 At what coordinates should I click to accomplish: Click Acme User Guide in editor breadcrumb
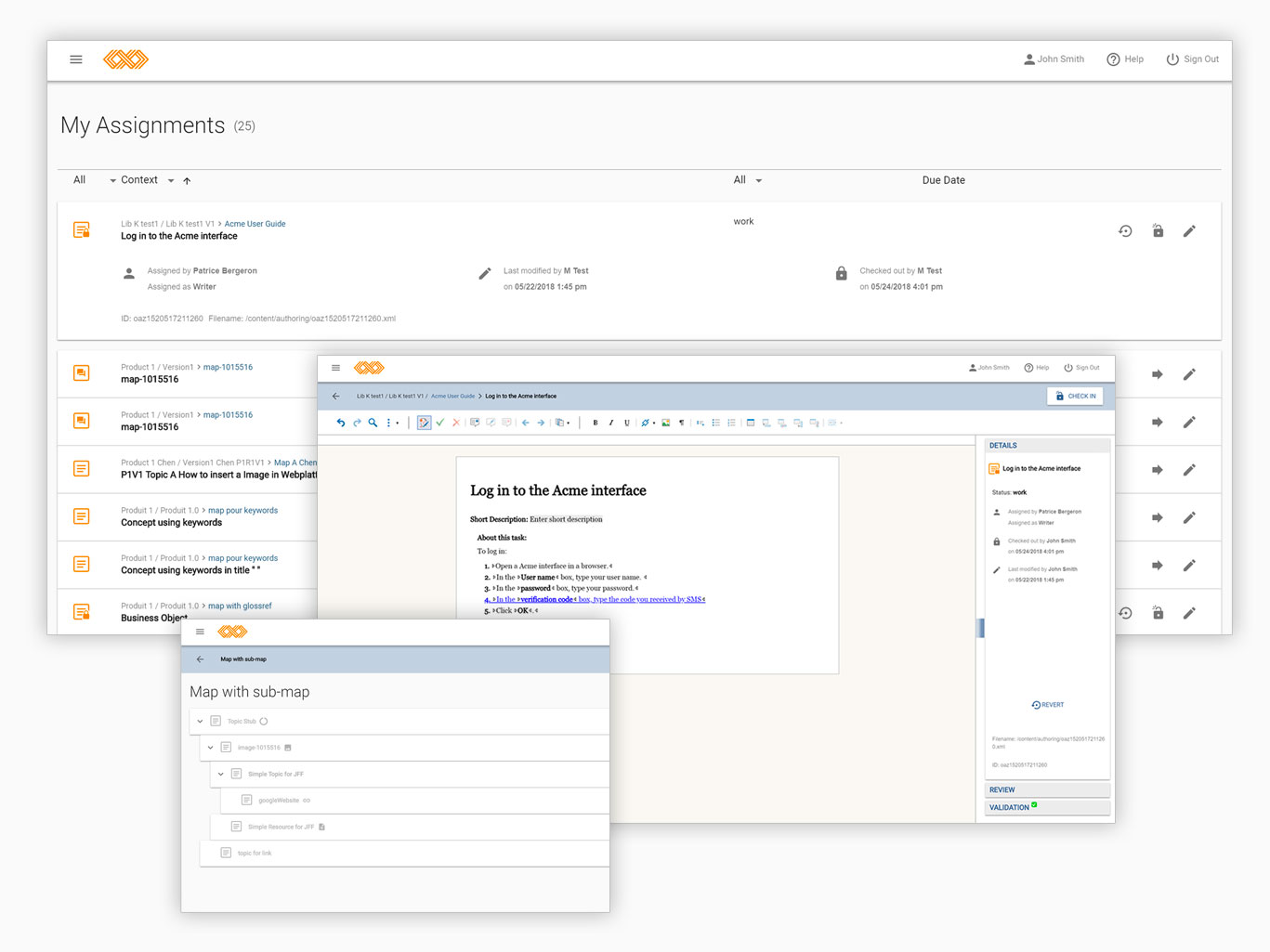click(x=452, y=397)
